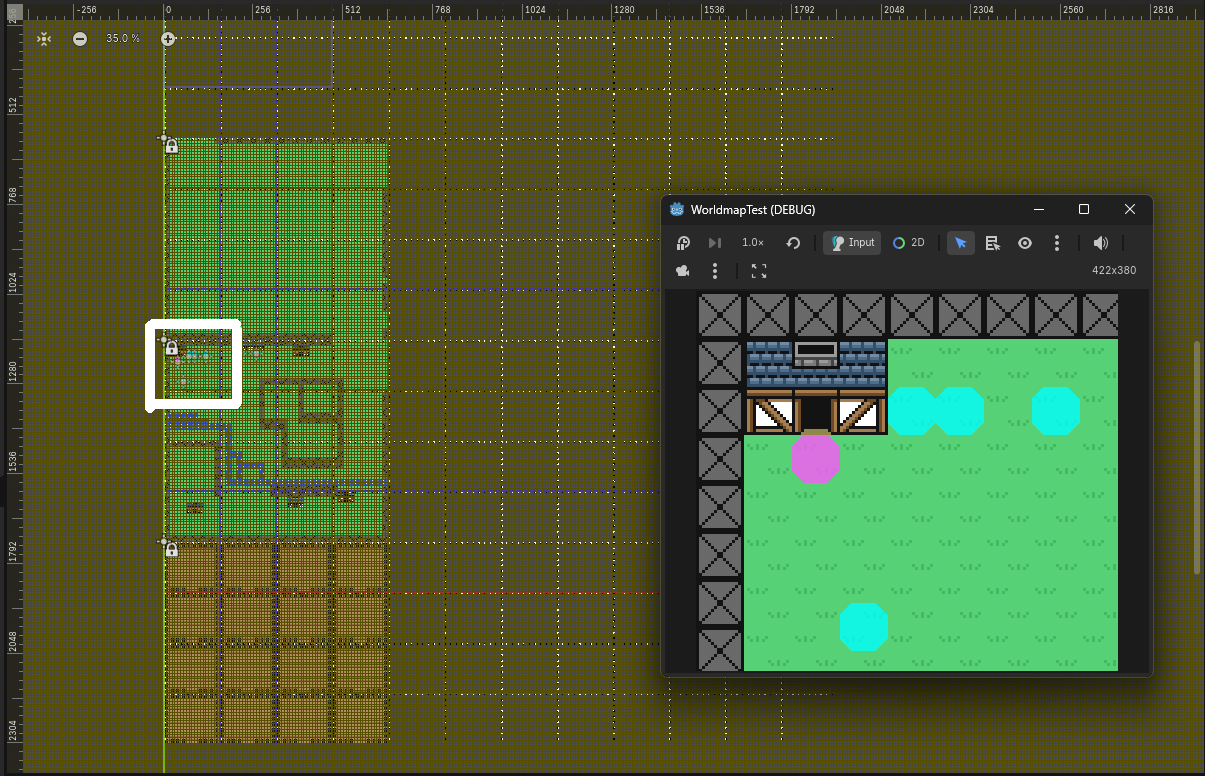This screenshot has width=1205, height=776.
Task: Click the suspend/pause game icon
Action: click(683, 243)
